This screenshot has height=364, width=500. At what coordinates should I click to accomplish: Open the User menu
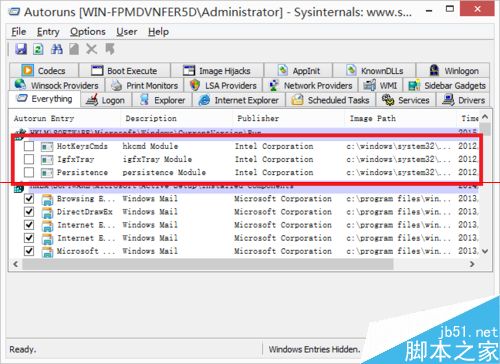click(x=127, y=32)
